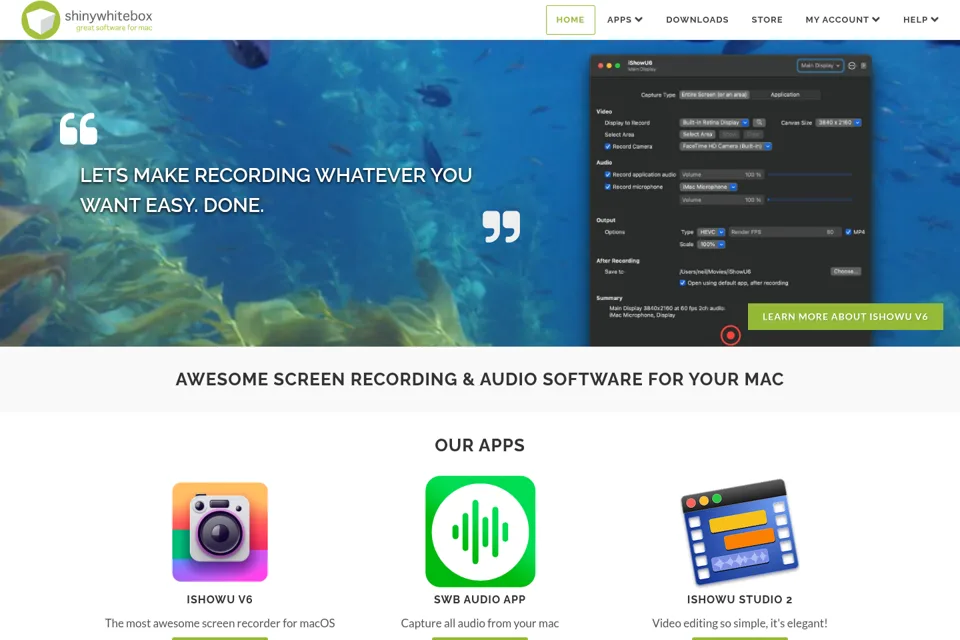Open the Downloads page
The image size is (960, 640).
click(697, 20)
